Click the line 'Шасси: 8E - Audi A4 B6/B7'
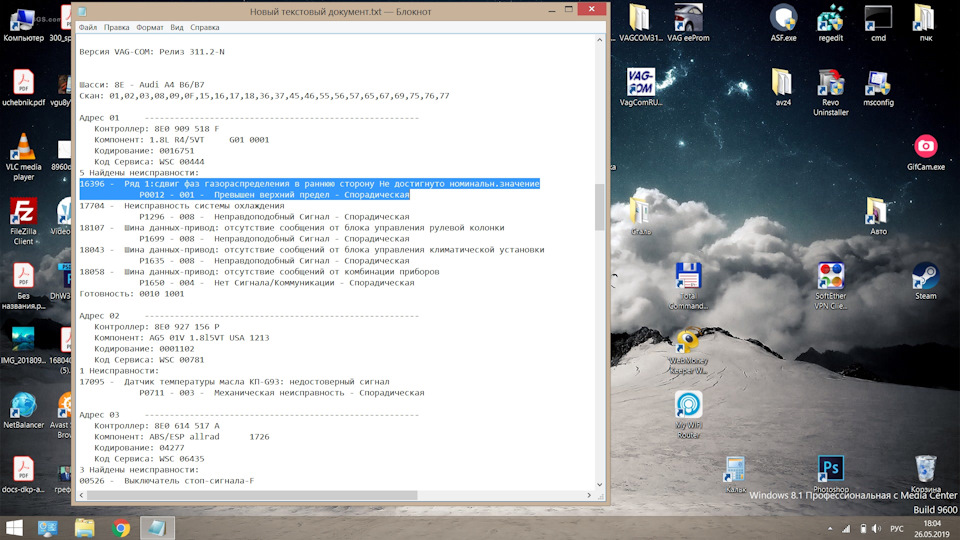This screenshot has height=540, width=960. click(x=142, y=84)
